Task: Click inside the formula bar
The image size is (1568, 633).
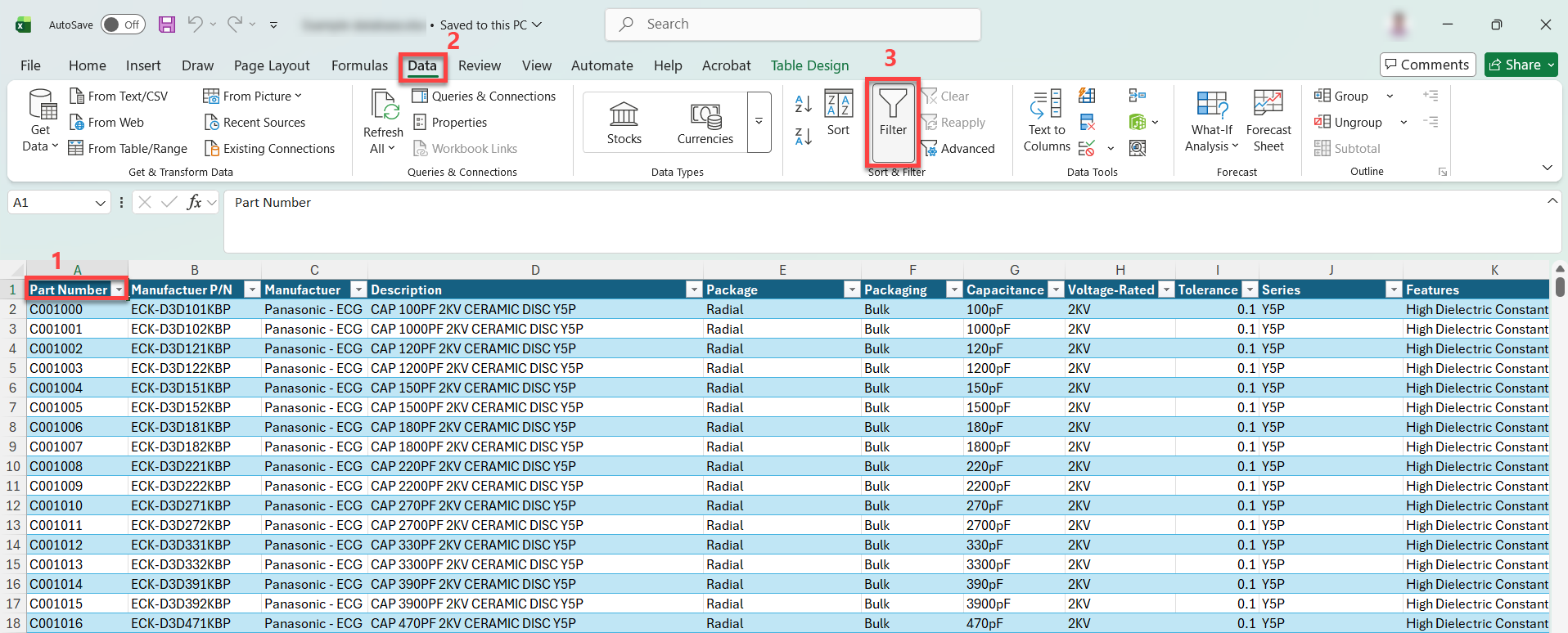Action: 884,222
